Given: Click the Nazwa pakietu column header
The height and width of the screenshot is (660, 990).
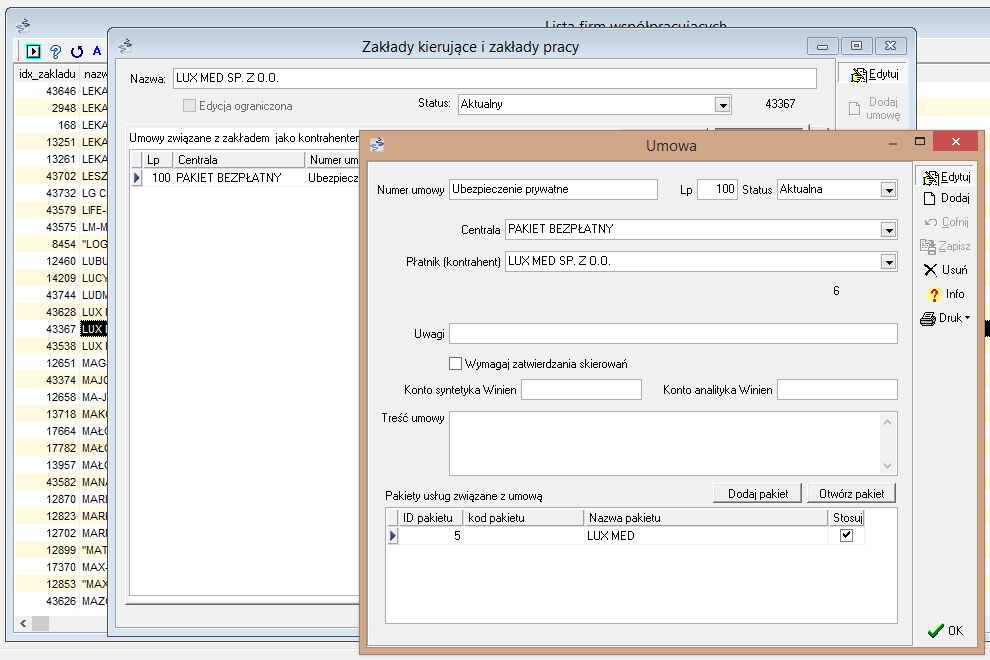Looking at the screenshot, I should pos(706,518).
